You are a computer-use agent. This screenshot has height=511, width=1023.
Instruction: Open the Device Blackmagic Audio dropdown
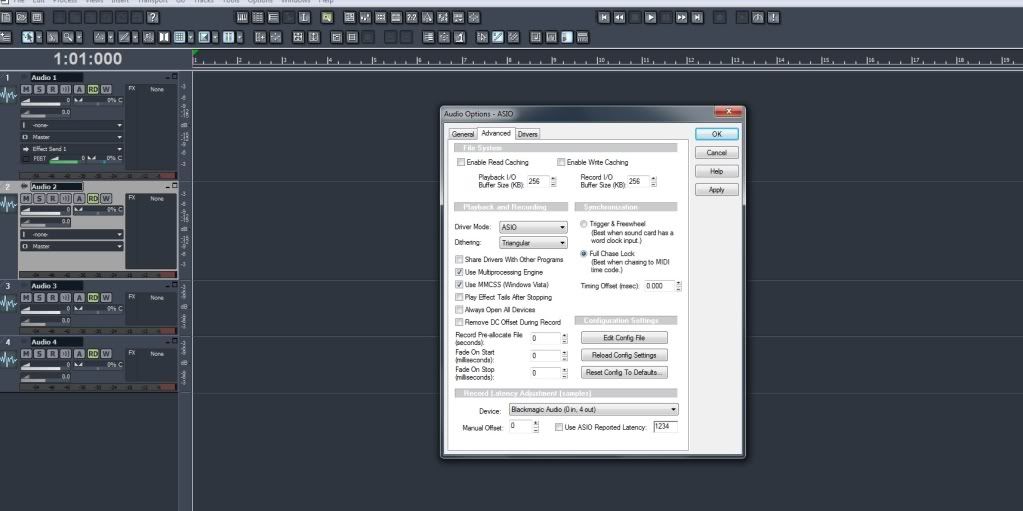(x=593, y=410)
